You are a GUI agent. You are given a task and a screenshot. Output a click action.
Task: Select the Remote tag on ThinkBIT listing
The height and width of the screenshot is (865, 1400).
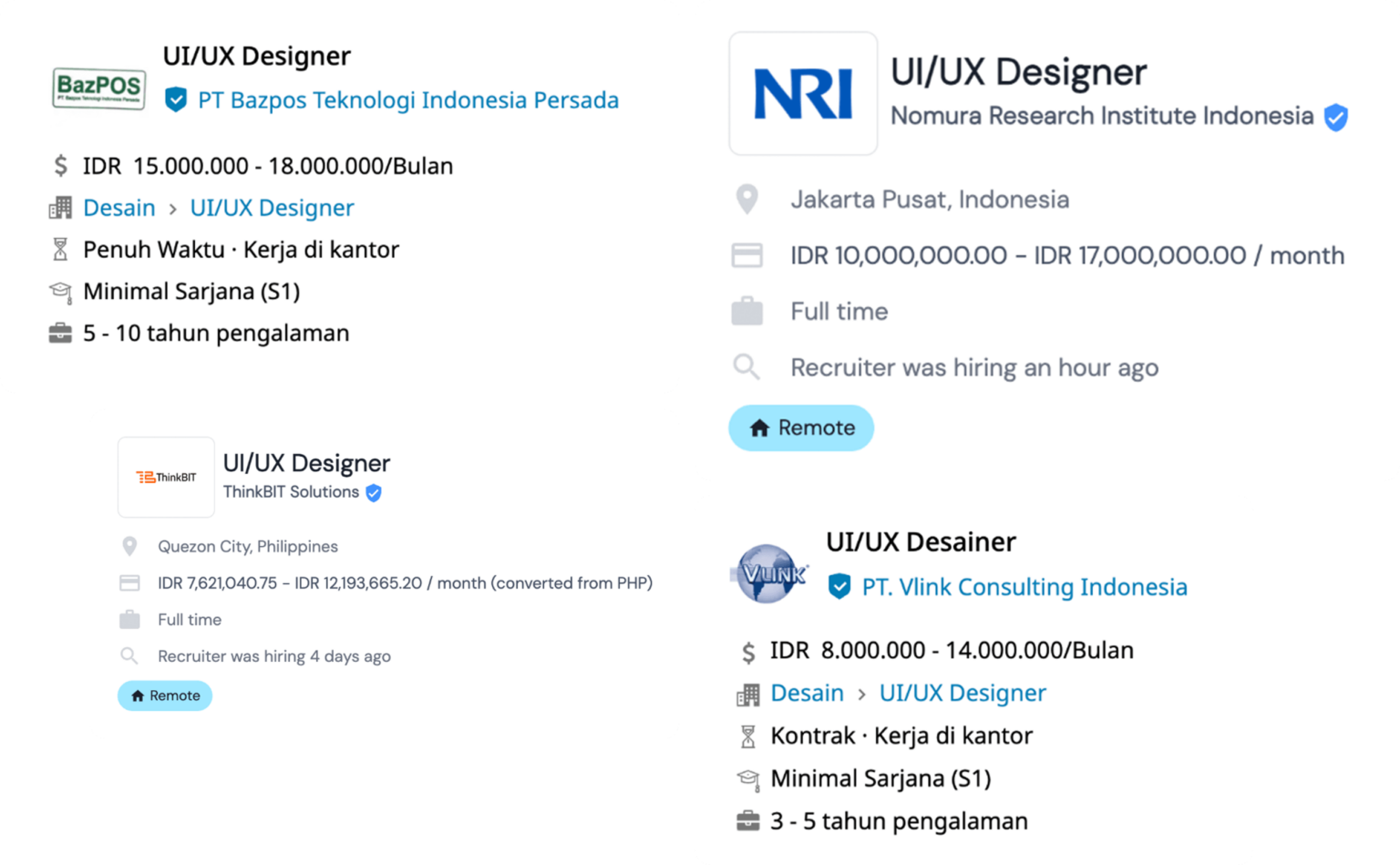pyautogui.click(x=164, y=695)
